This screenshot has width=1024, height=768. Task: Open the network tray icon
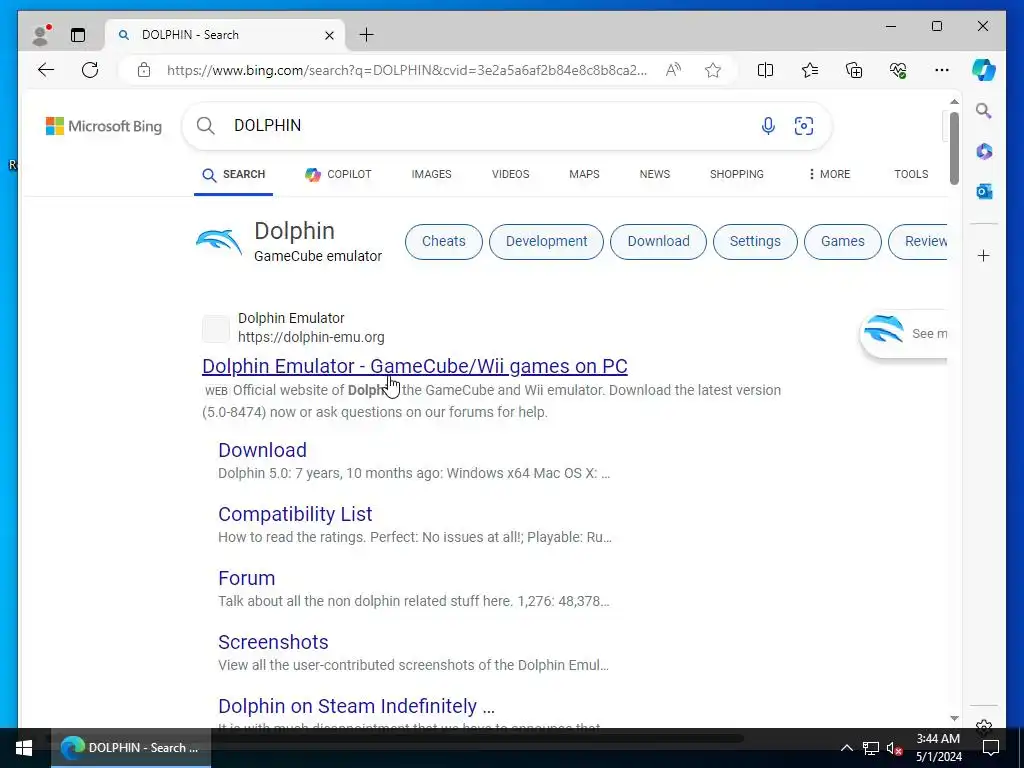(x=870, y=748)
